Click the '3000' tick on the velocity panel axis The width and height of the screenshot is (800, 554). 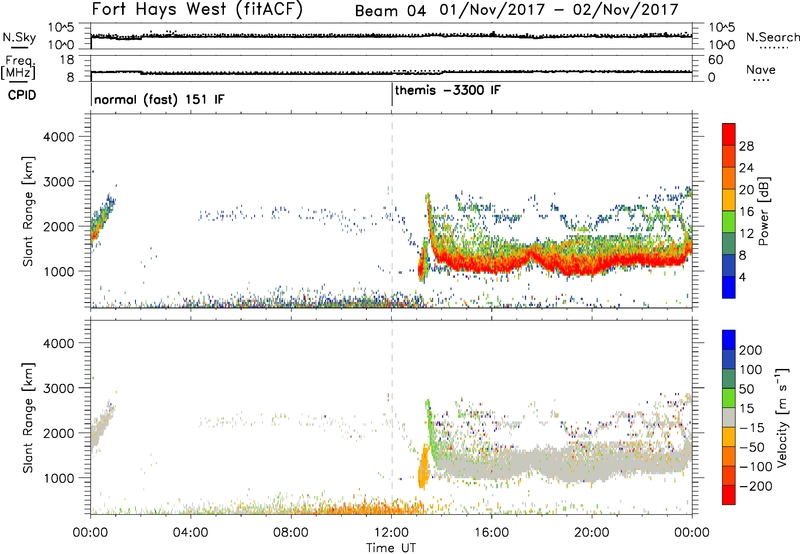click(x=58, y=388)
